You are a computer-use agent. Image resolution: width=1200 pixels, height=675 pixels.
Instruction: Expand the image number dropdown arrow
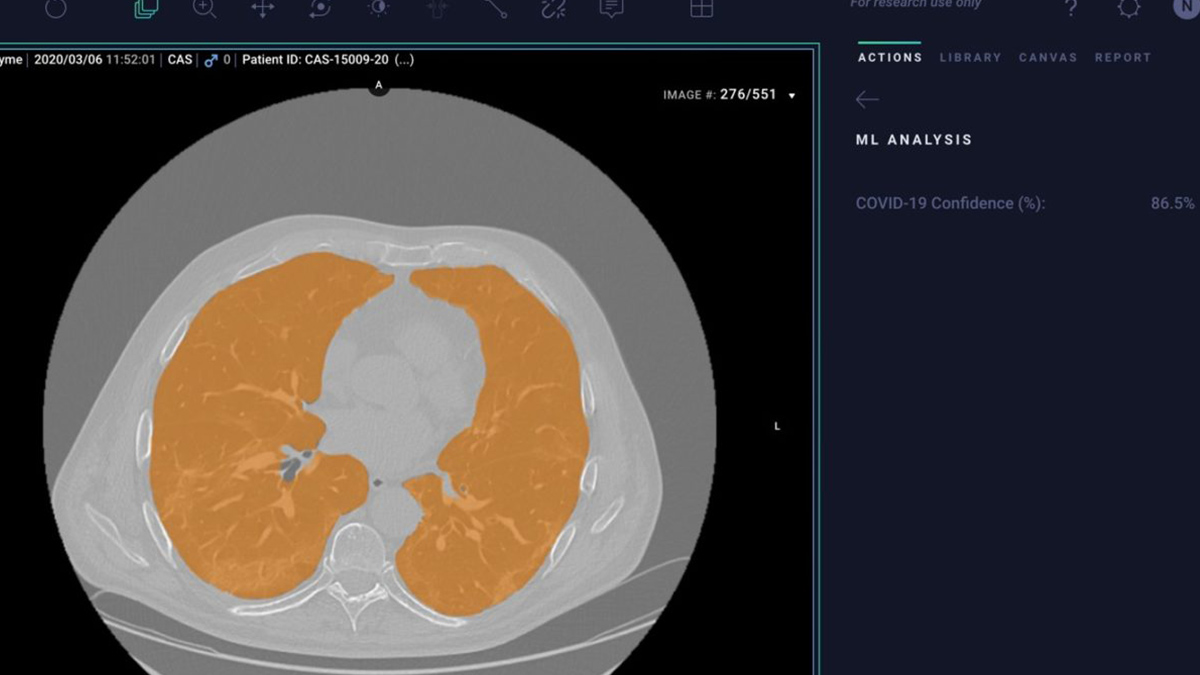coord(792,96)
